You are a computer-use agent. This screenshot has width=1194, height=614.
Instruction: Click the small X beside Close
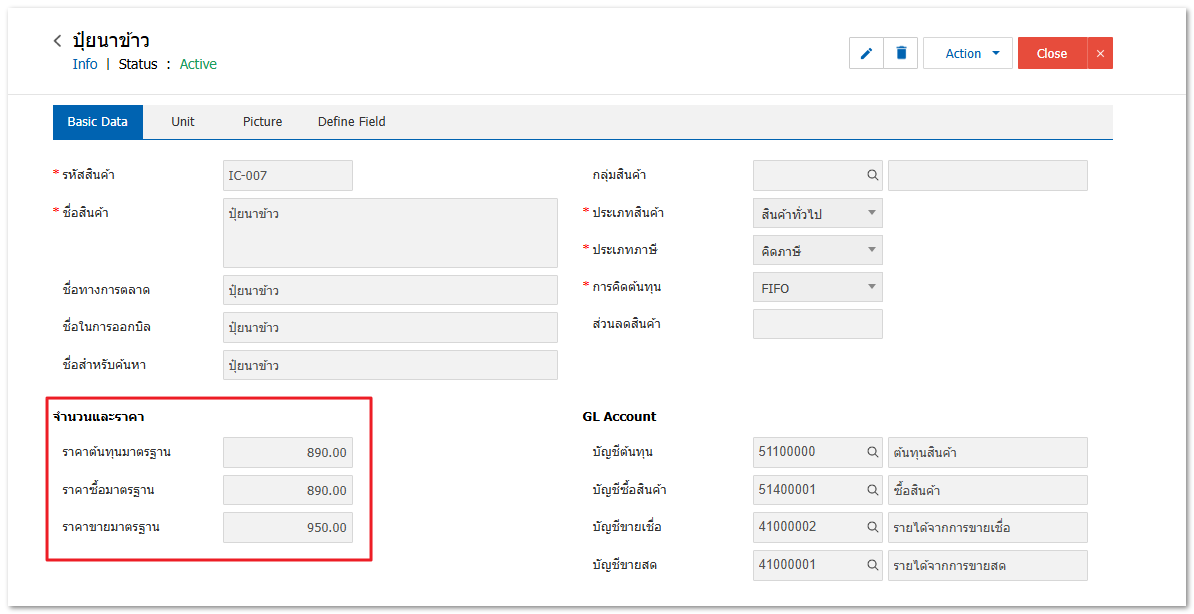point(1100,54)
